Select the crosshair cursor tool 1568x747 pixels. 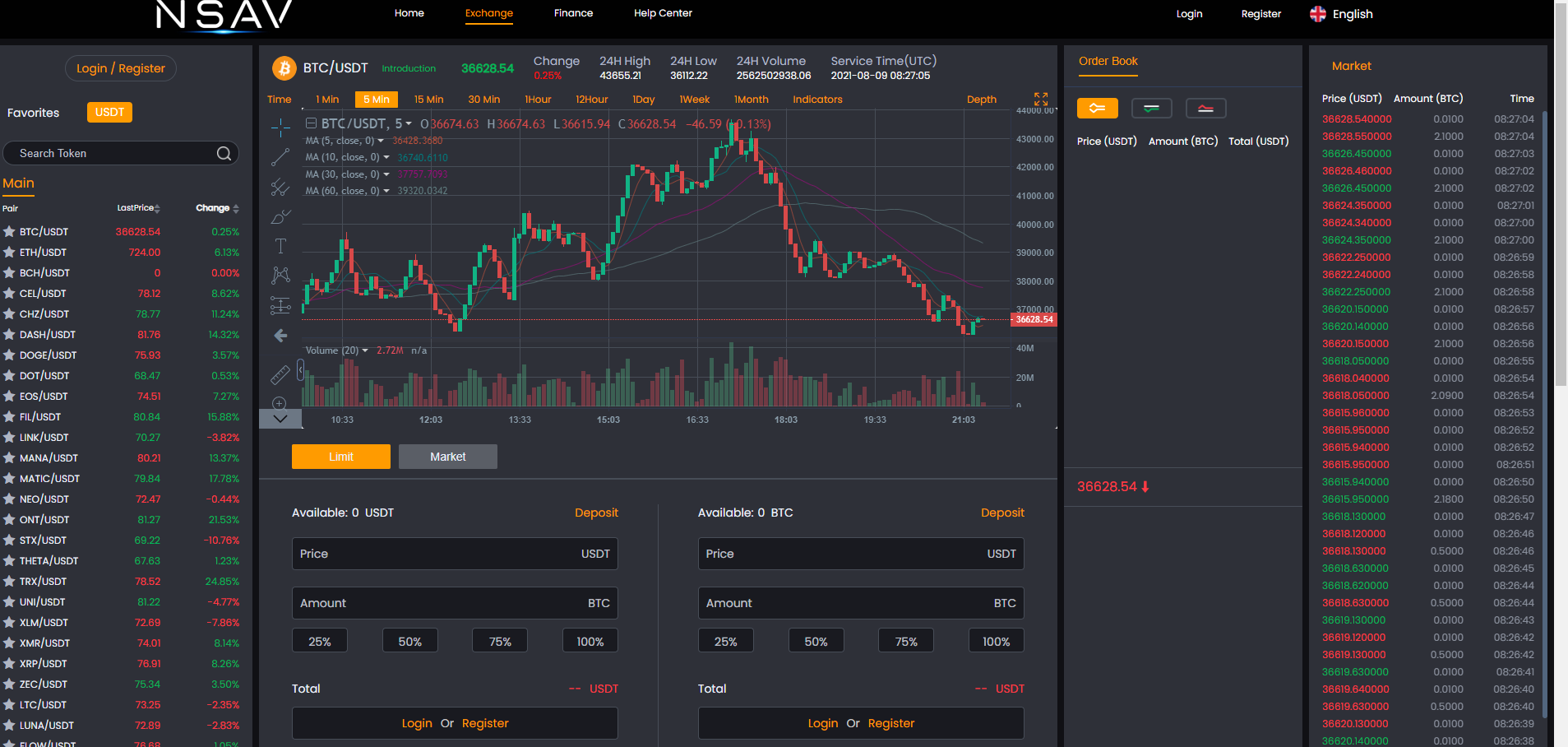pyautogui.click(x=280, y=128)
